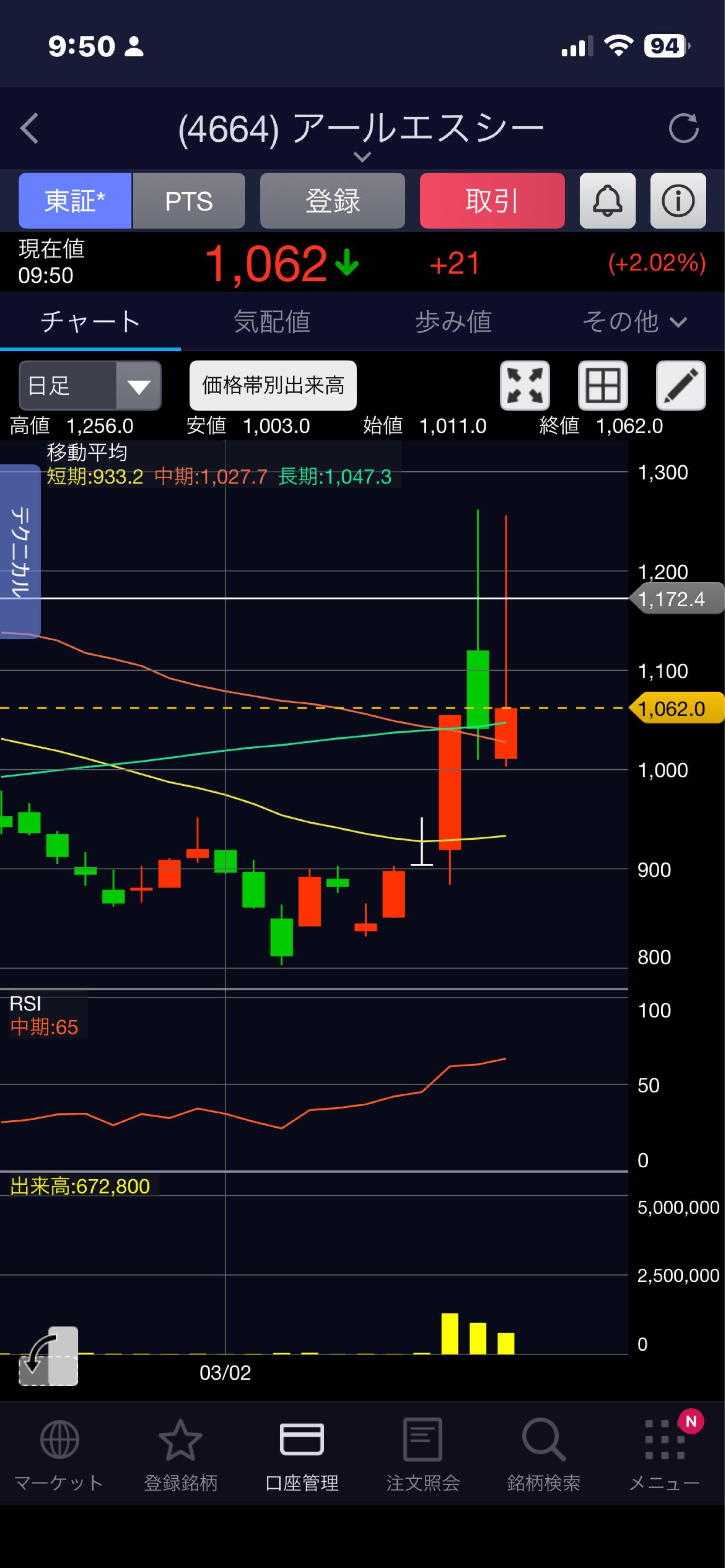725x1568 pixels.
Task: Tap the back arrow icon
Action: (x=29, y=128)
